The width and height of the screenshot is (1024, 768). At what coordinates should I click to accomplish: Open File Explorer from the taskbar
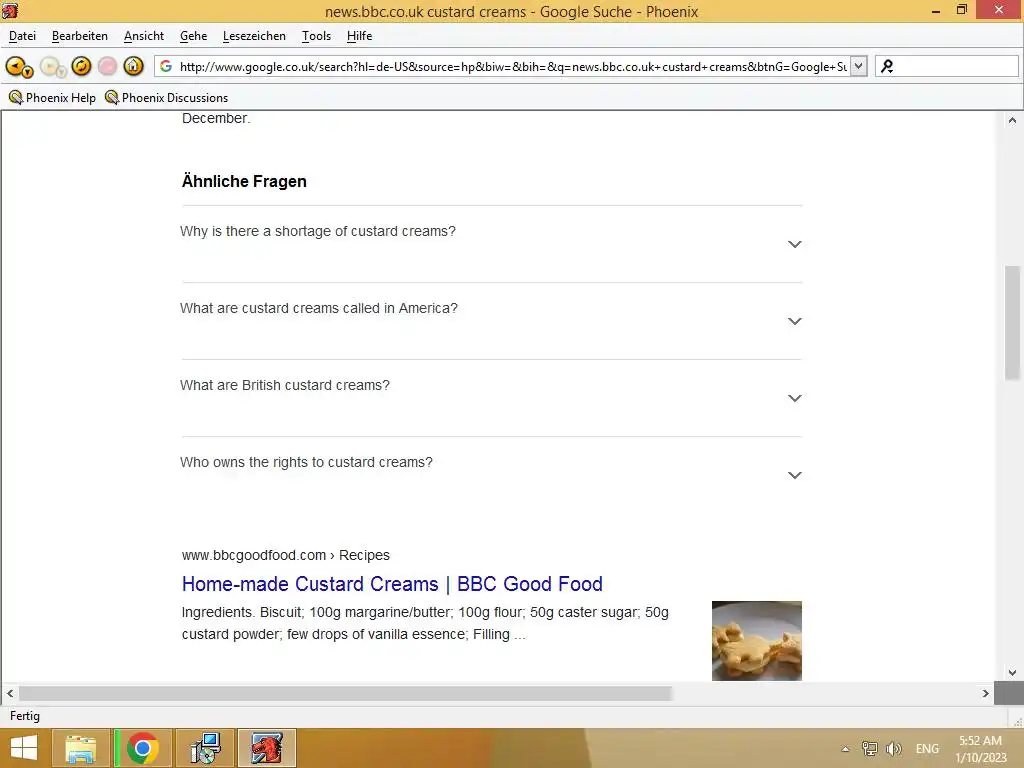tap(80, 748)
